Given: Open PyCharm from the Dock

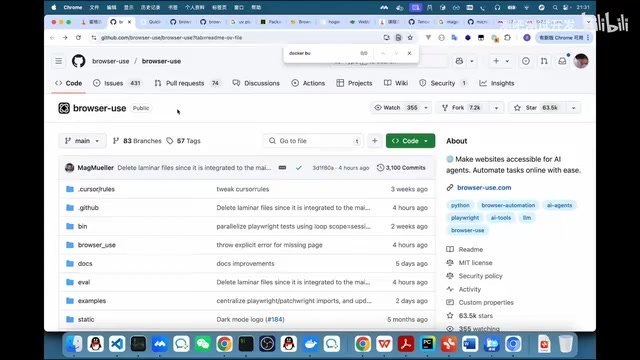Looking at the screenshot, I should click(427, 344).
